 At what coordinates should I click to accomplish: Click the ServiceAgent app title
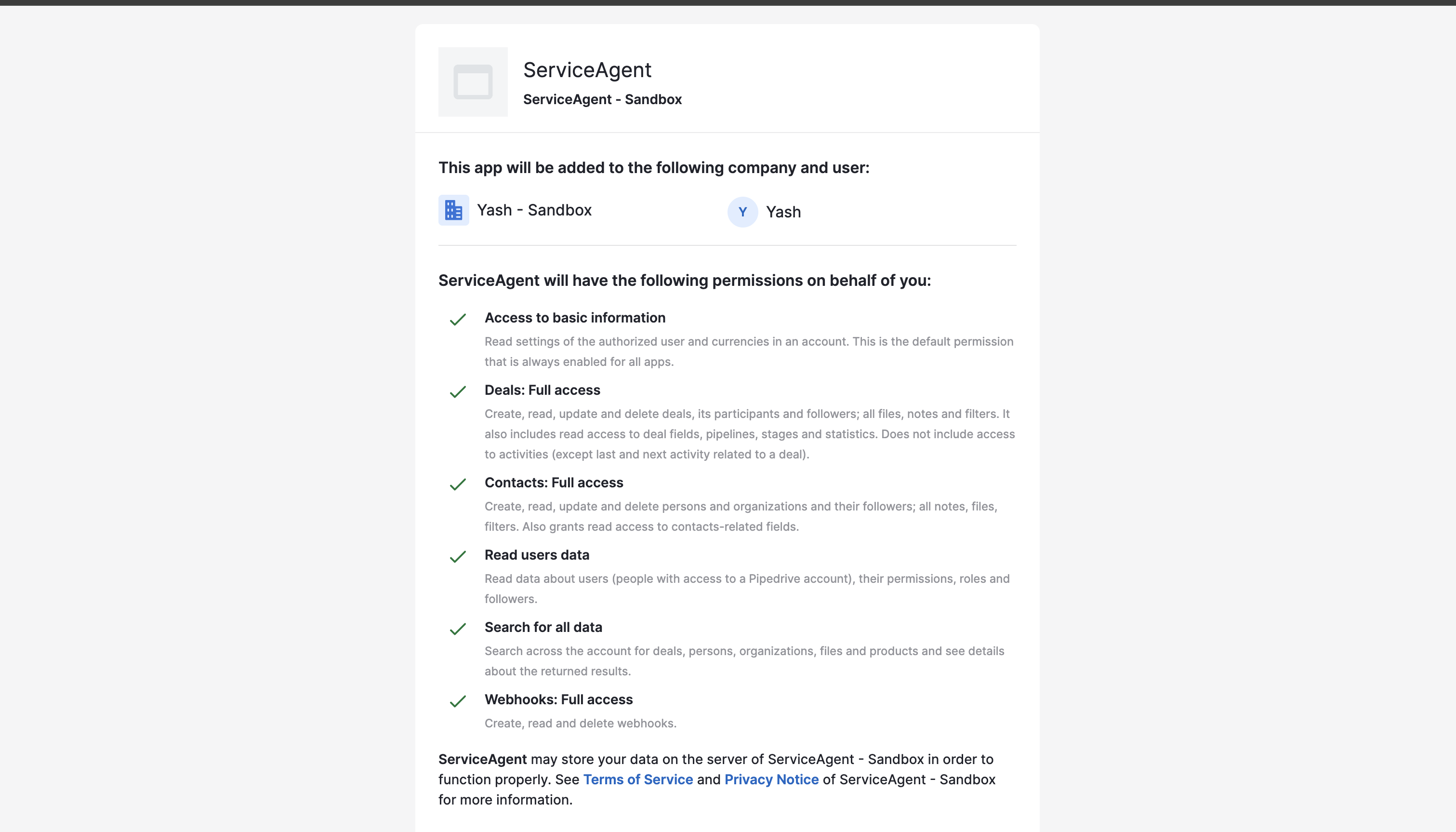587,70
